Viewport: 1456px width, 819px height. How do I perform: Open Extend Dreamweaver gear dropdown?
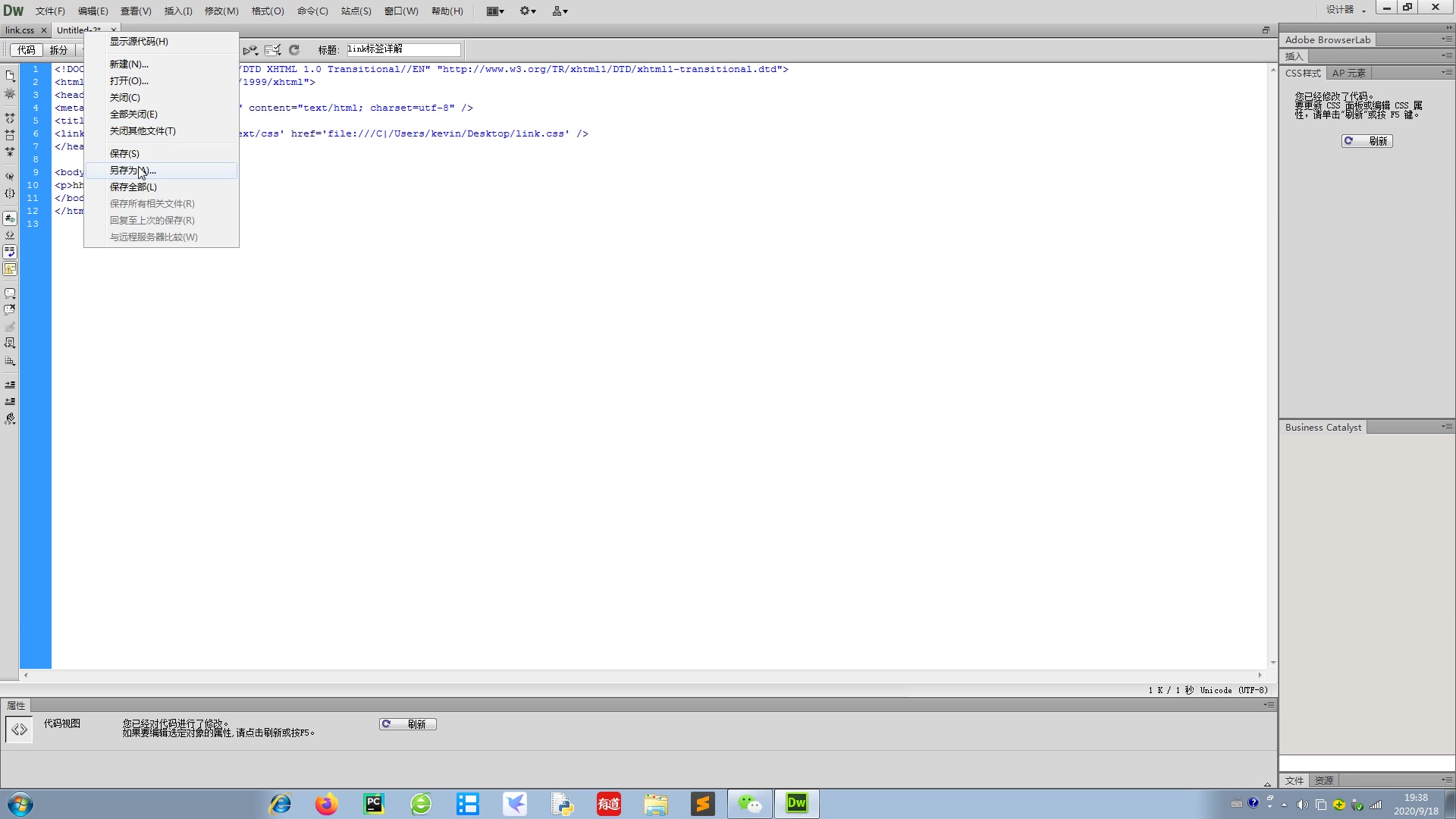[528, 11]
